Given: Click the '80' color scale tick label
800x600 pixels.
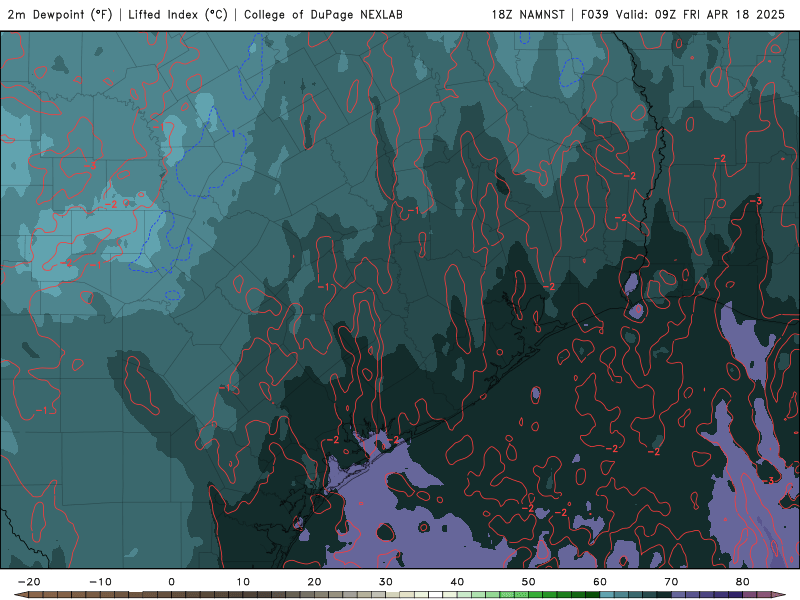Looking at the screenshot, I should click(x=743, y=582).
